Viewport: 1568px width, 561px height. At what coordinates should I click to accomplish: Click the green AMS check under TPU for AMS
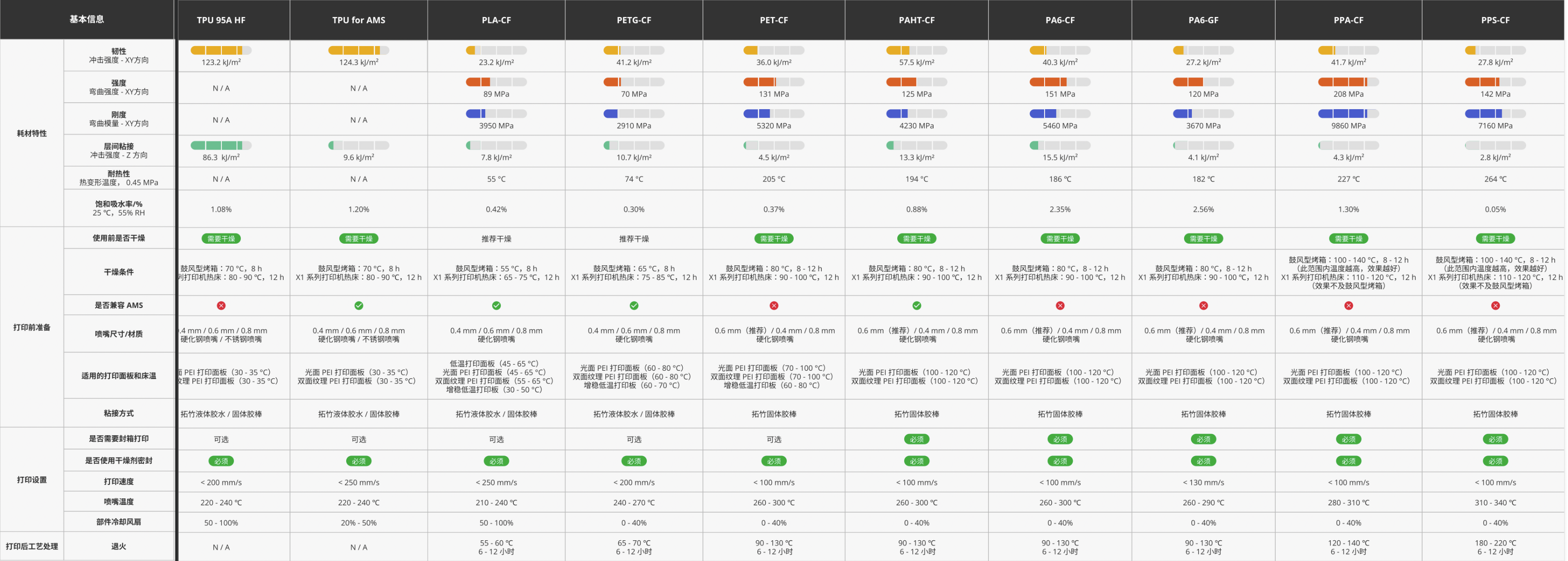point(359,305)
